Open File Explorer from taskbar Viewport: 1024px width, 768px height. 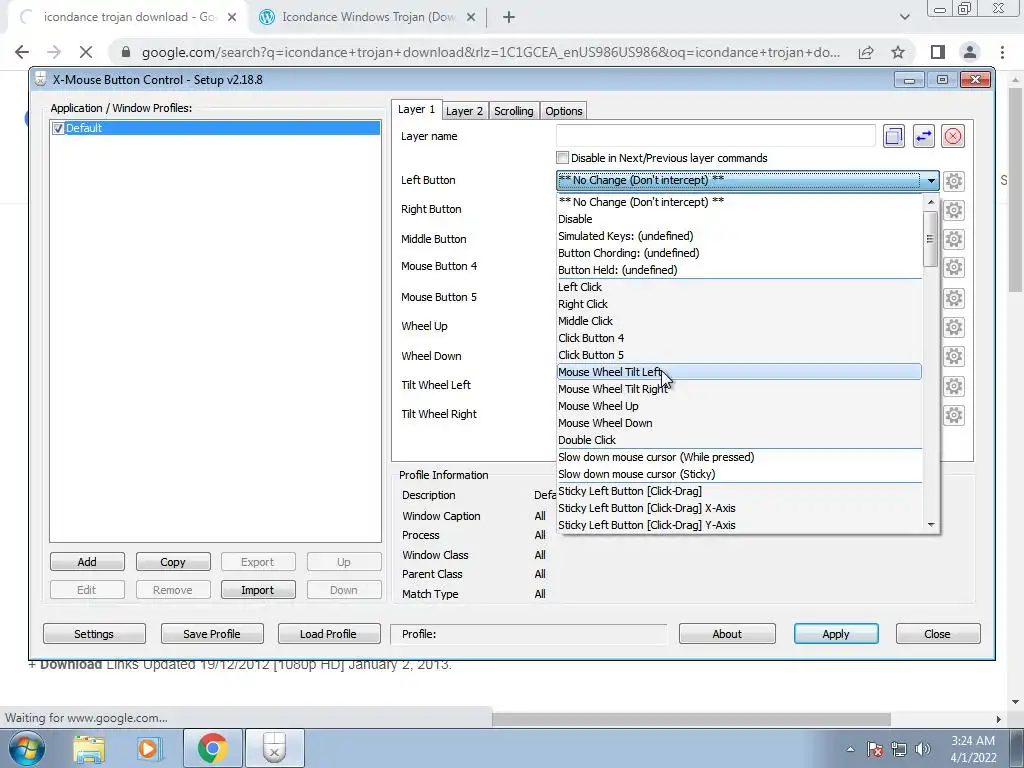(x=89, y=748)
